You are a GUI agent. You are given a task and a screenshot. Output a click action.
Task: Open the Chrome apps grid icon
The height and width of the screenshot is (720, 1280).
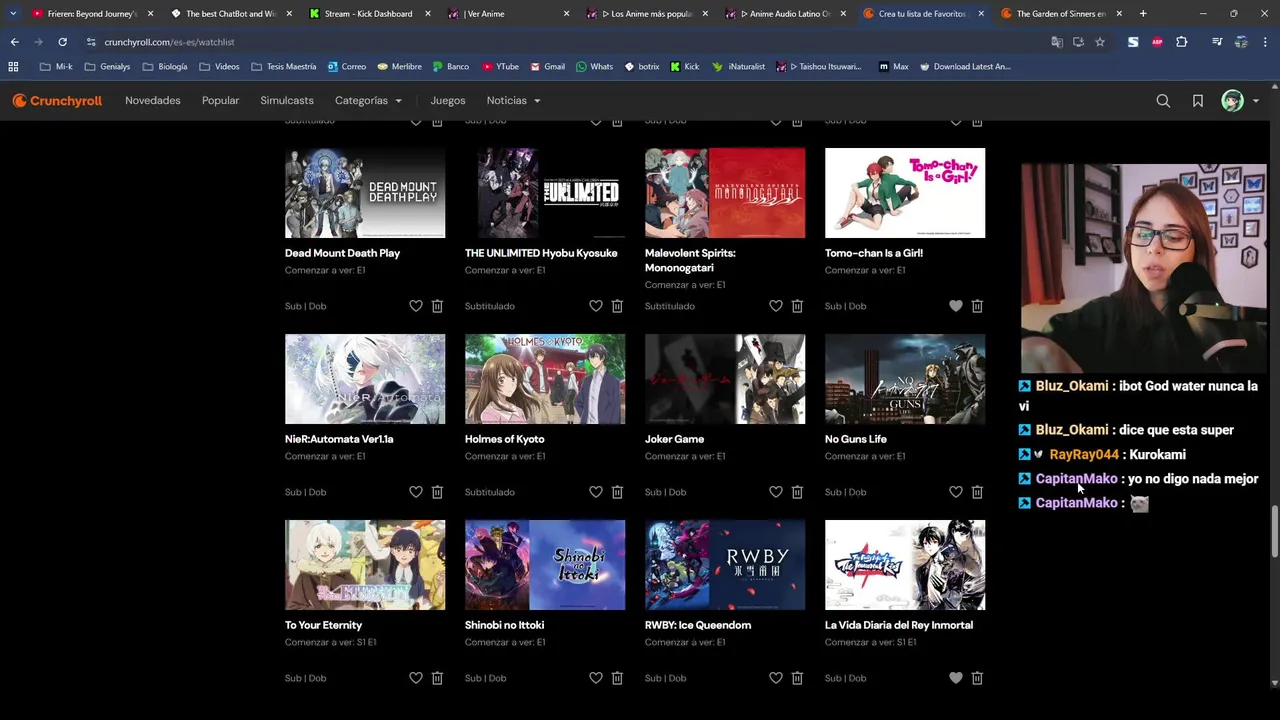[13, 66]
